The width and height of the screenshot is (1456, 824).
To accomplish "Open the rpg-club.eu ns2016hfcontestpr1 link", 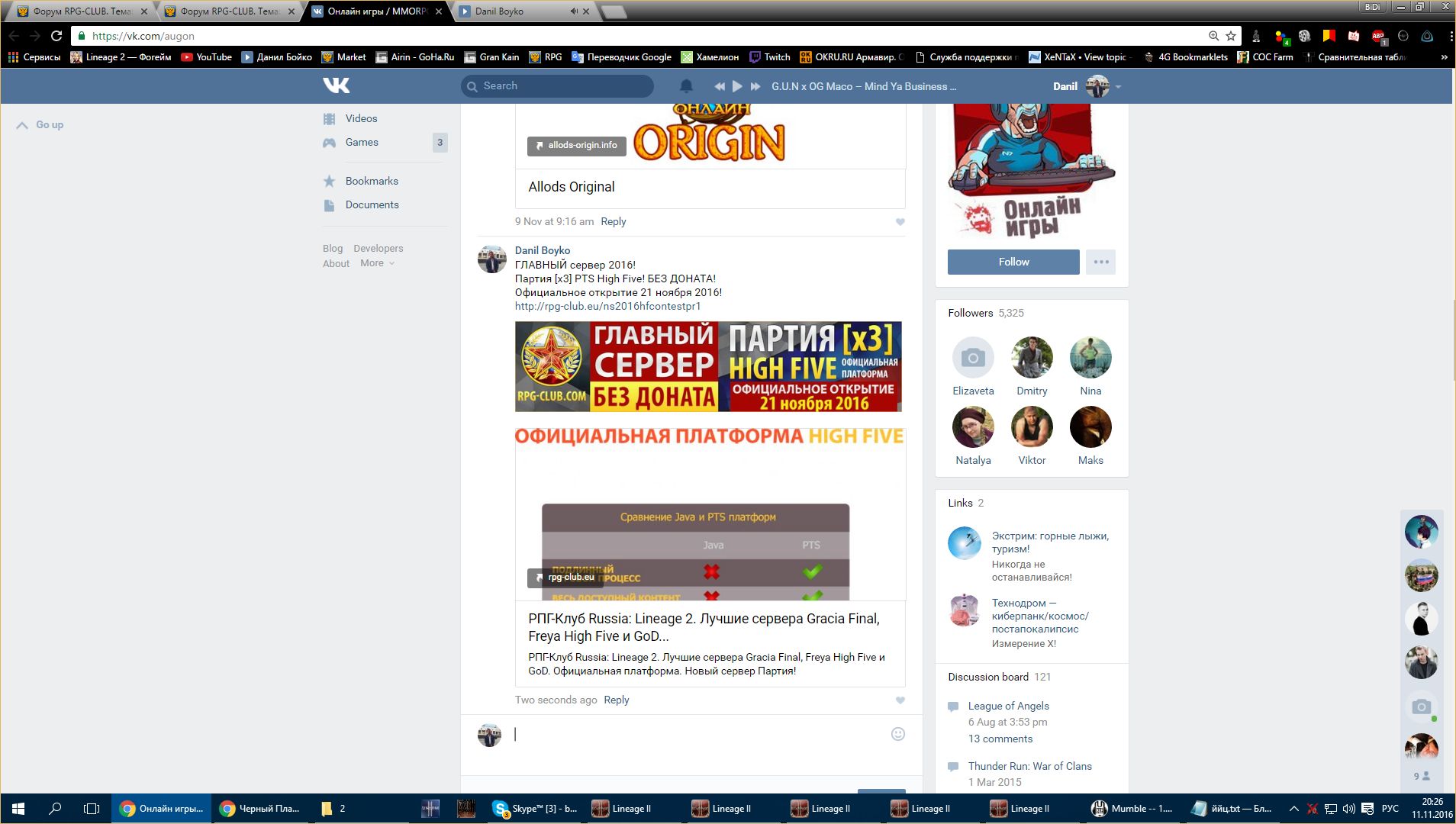I will click(607, 306).
